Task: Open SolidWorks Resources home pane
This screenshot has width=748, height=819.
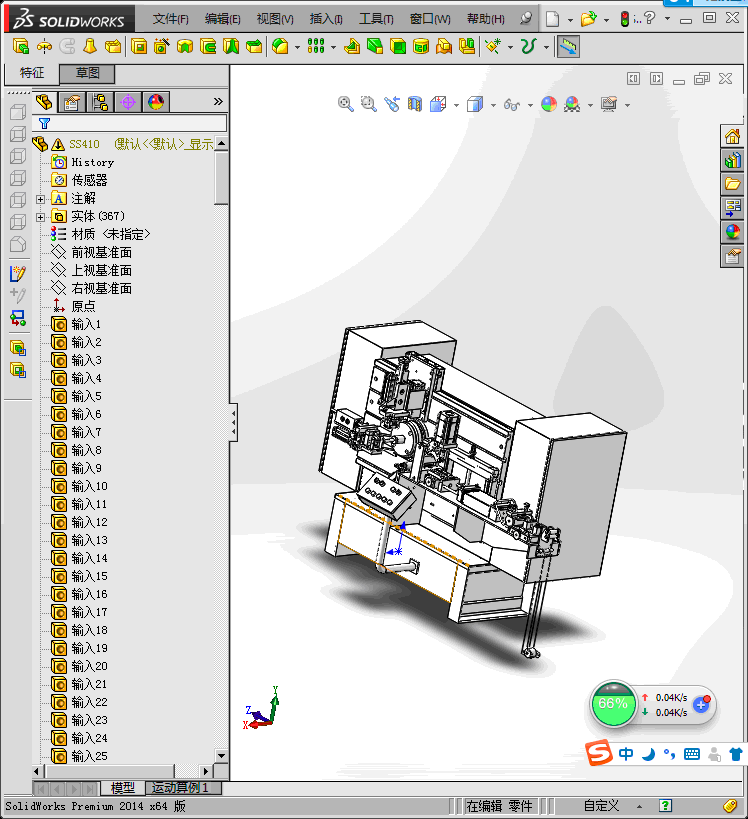Action: pyautogui.click(x=732, y=137)
